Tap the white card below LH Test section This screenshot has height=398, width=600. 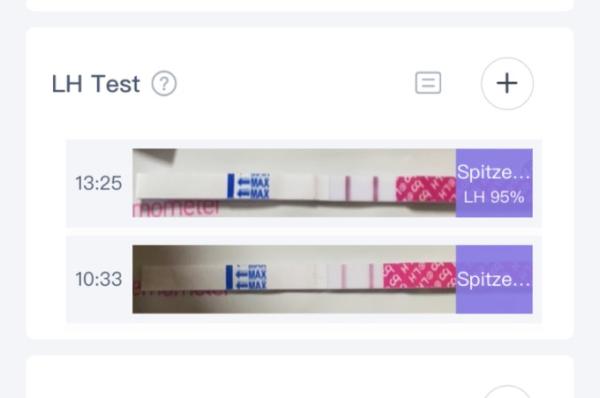point(300,377)
